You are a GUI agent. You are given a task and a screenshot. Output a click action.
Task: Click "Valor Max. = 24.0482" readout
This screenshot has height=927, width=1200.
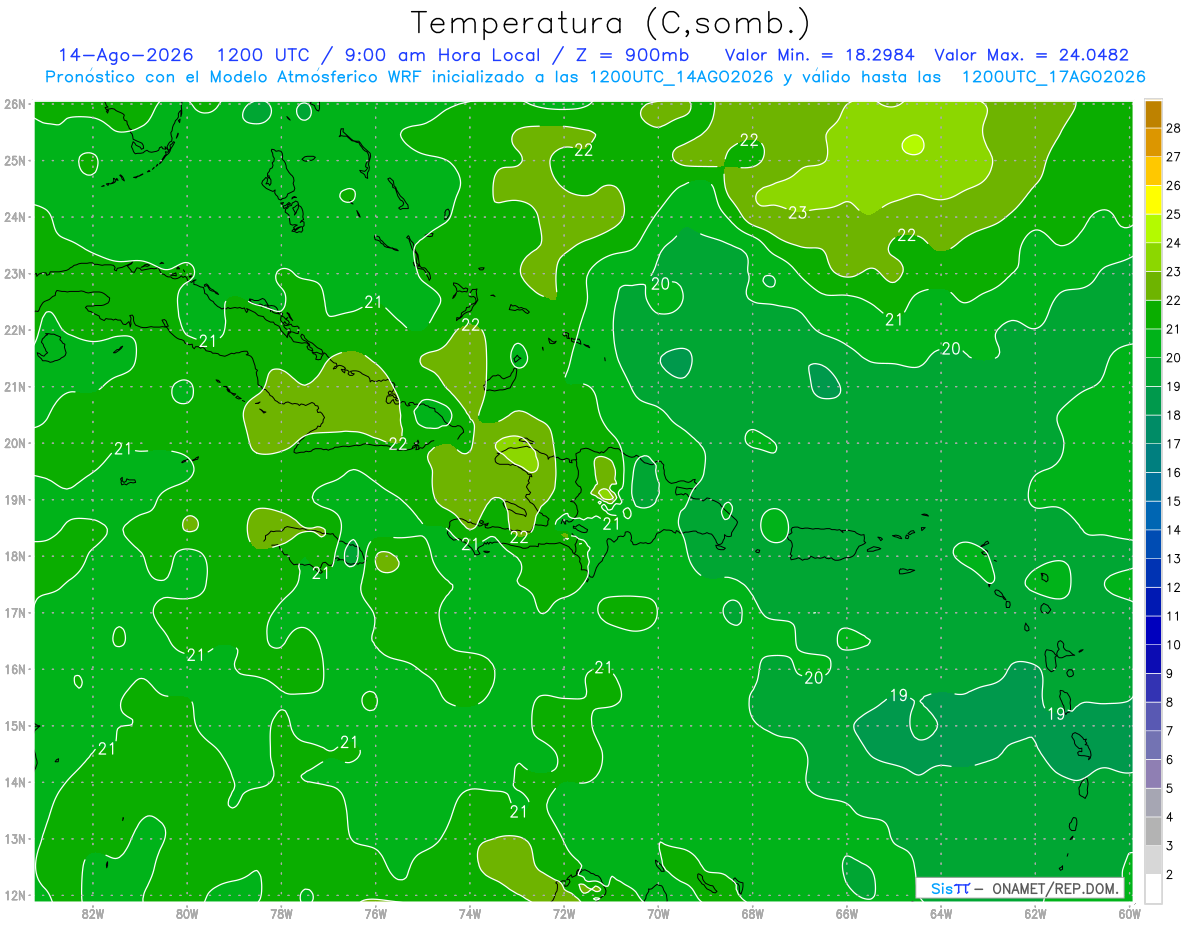coord(1031,55)
